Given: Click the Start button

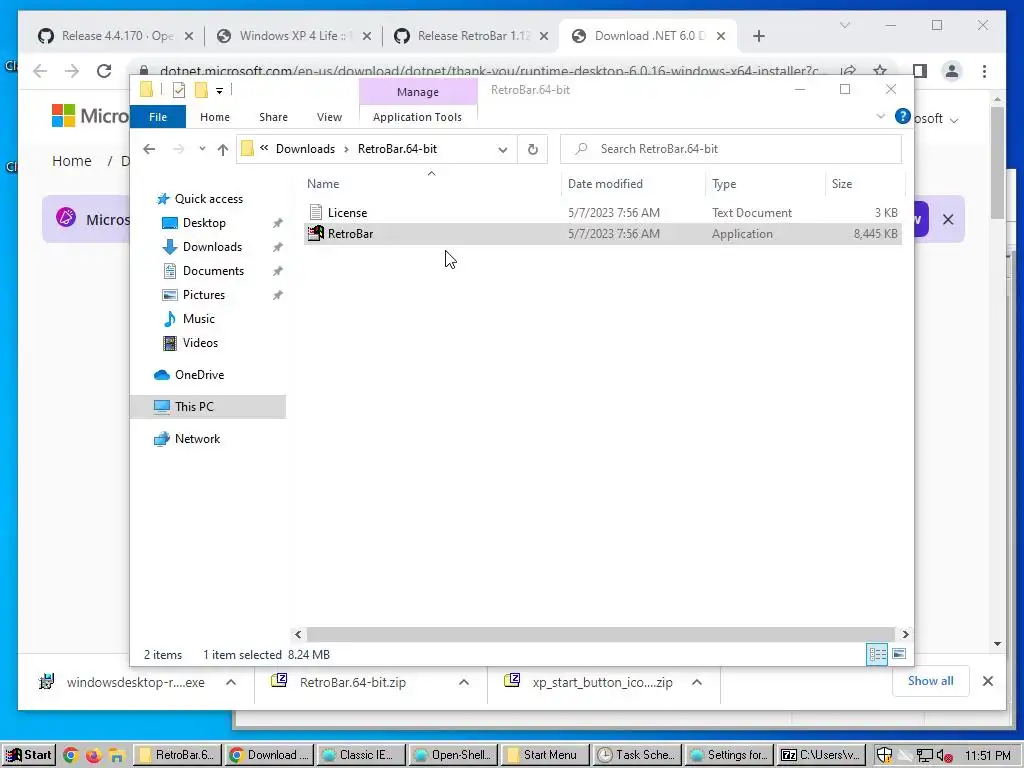Looking at the screenshot, I should click(x=29, y=755).
